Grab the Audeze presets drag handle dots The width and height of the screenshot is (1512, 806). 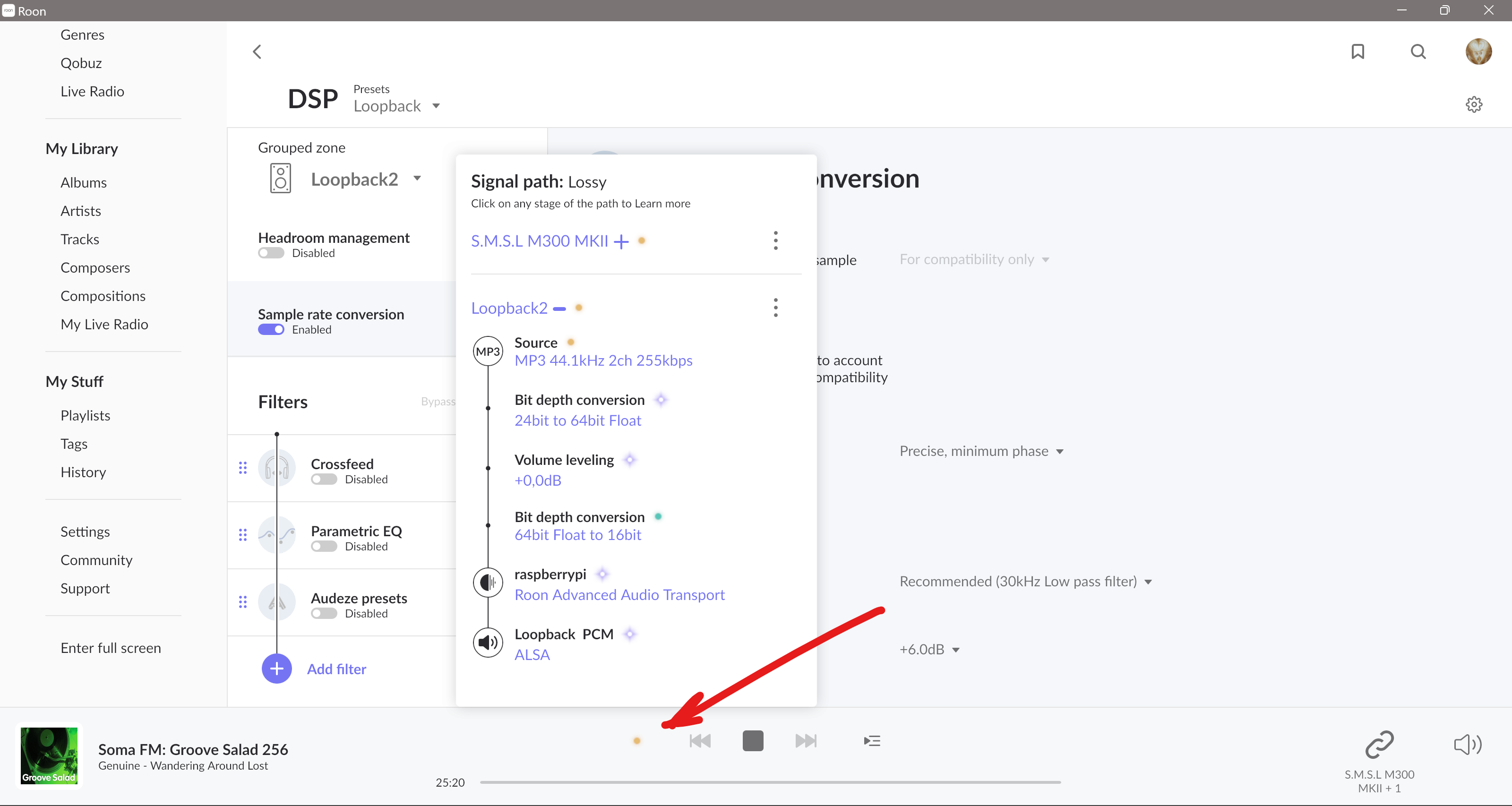click(x=243, y=602)
